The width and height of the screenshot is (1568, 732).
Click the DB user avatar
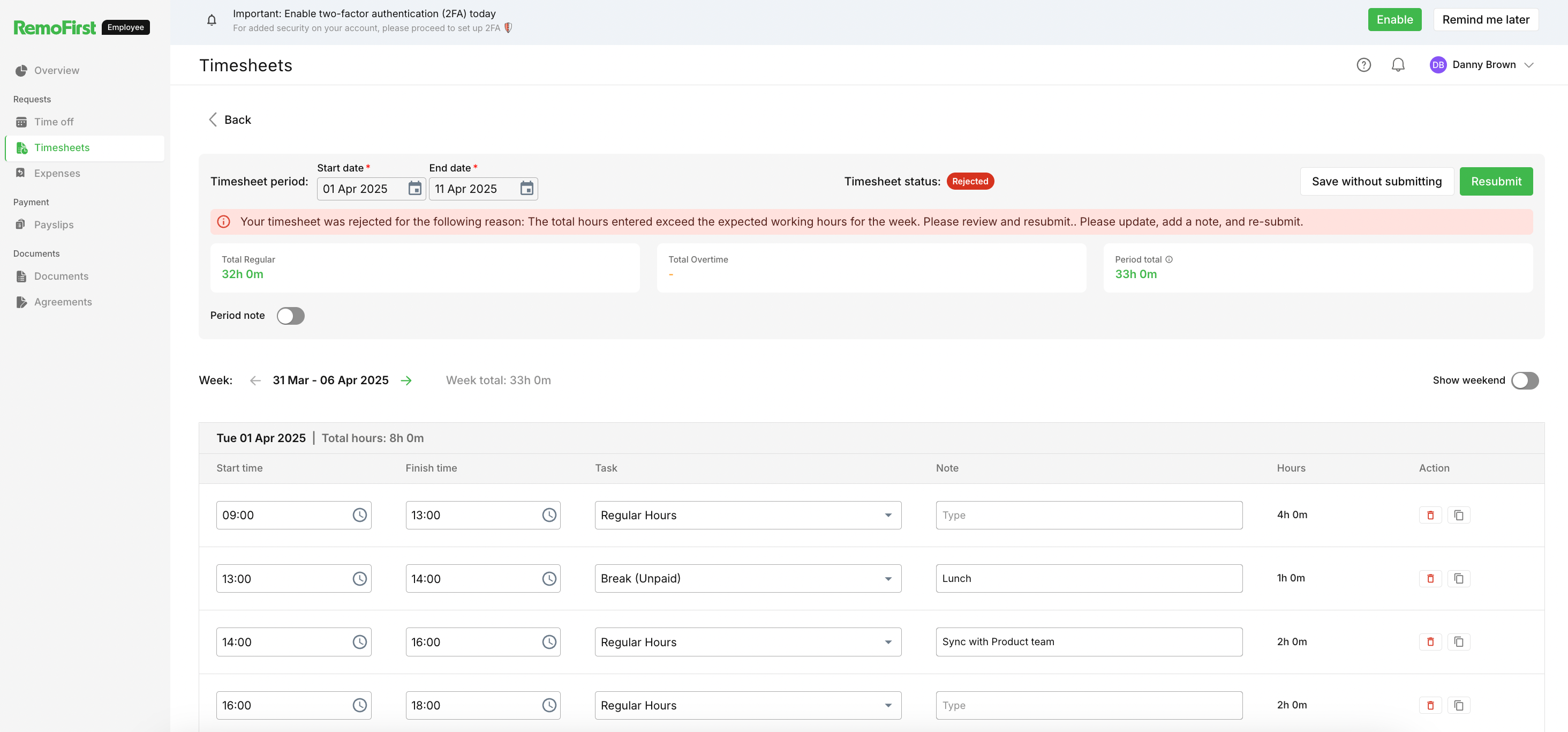click(x=1438, y=64)
